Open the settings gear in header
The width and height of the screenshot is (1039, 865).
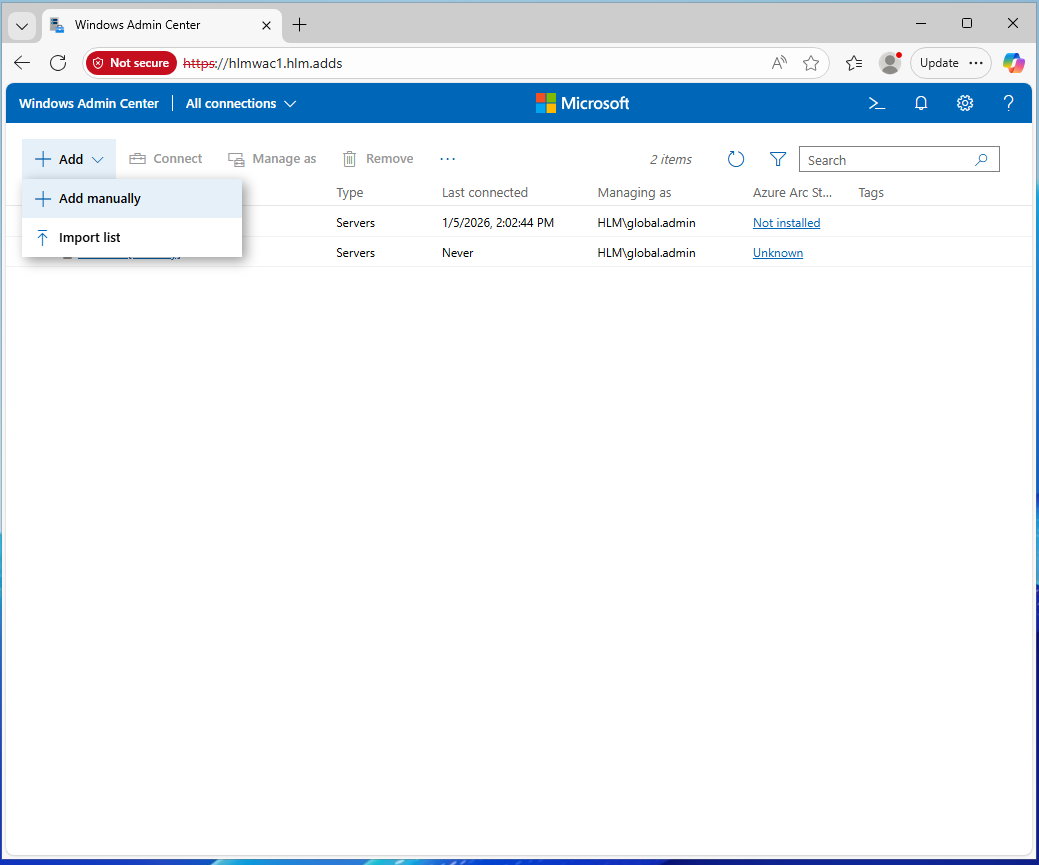[965, 103]
